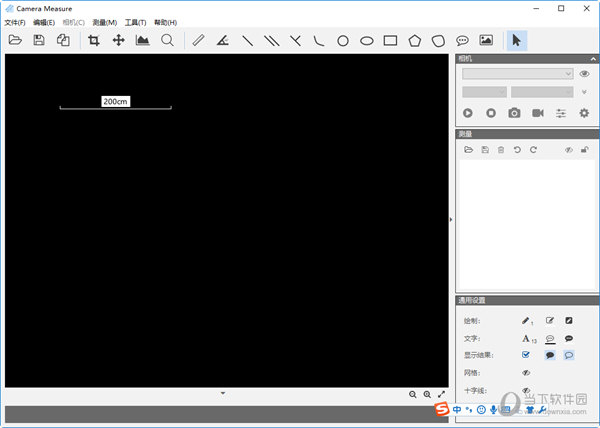The height and width of the screenshot is (428, 600).
Task: Select the Move pan tool
Action: point(118,40)
